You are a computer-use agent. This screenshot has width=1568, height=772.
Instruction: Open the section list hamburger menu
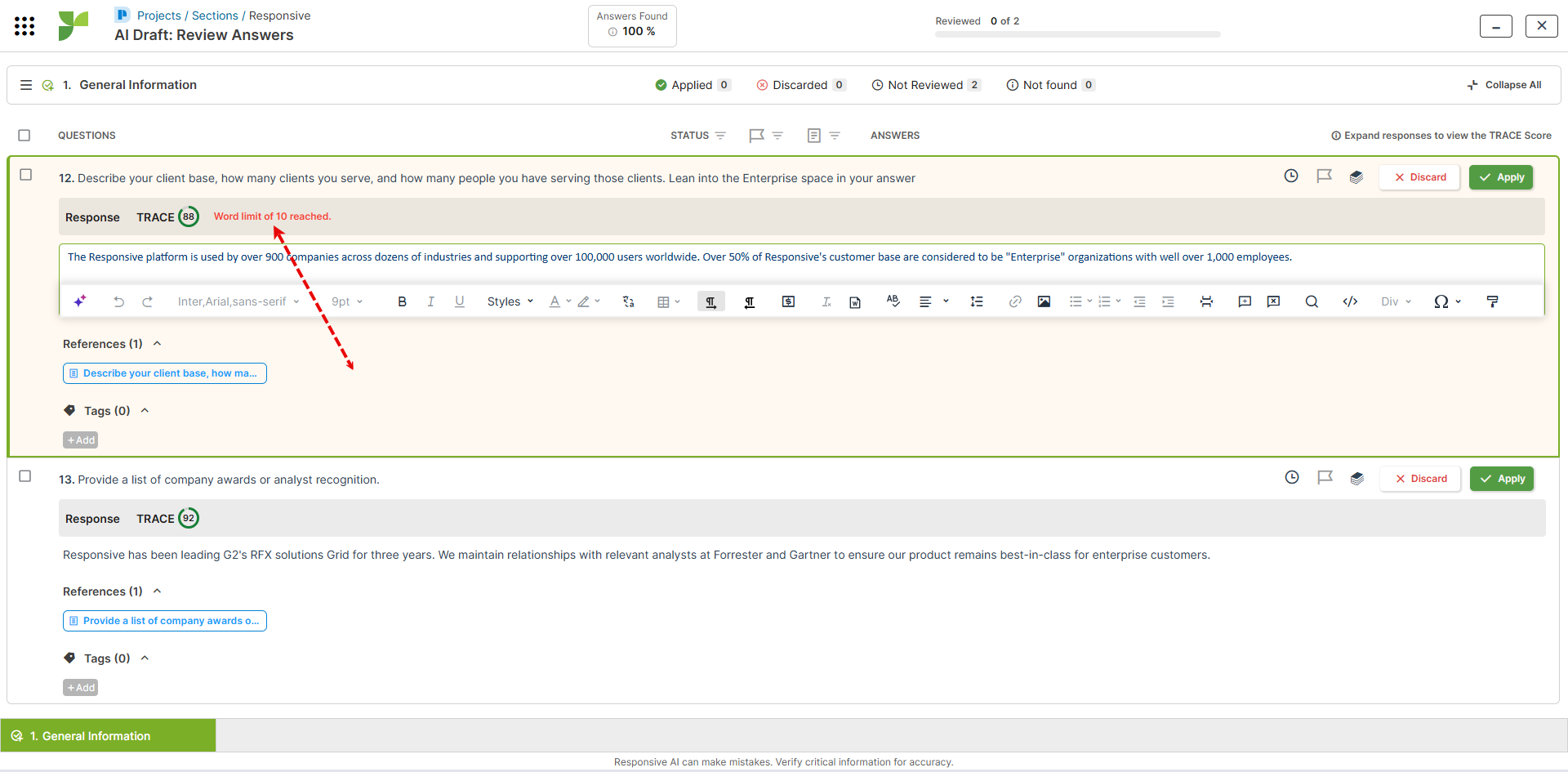coord(26,85)
